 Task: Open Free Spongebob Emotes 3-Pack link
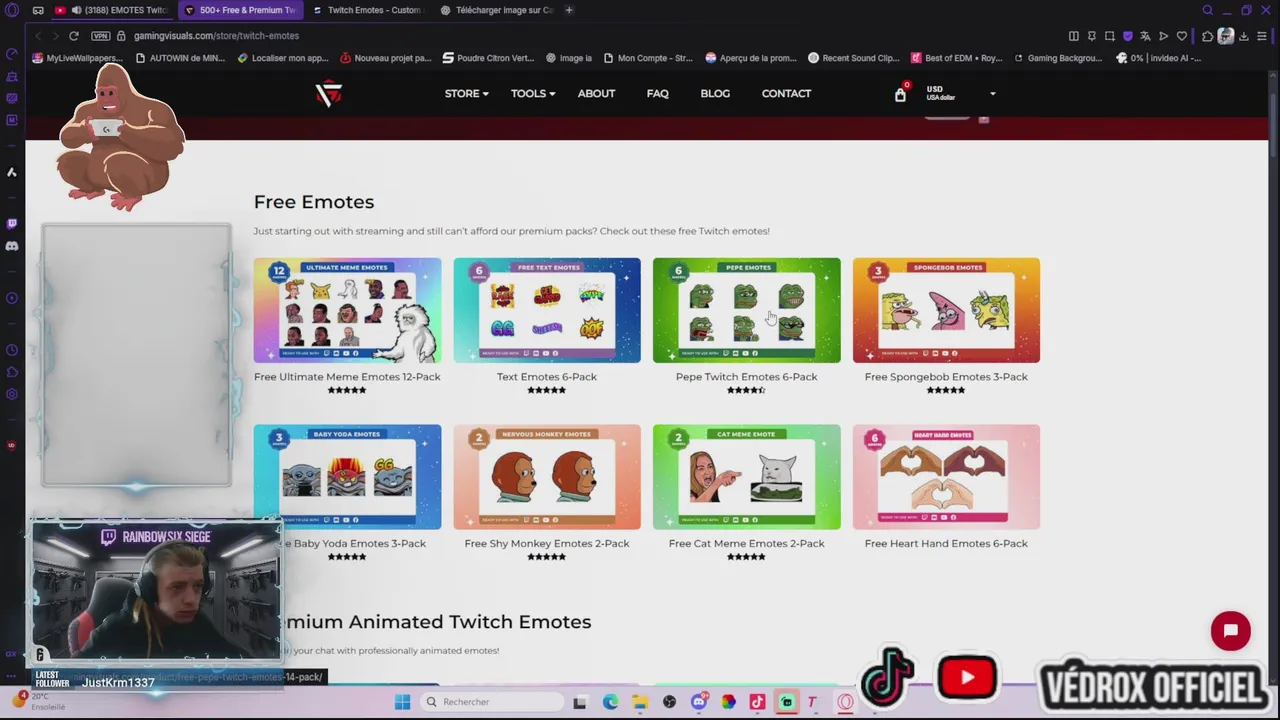coord(946,377)
